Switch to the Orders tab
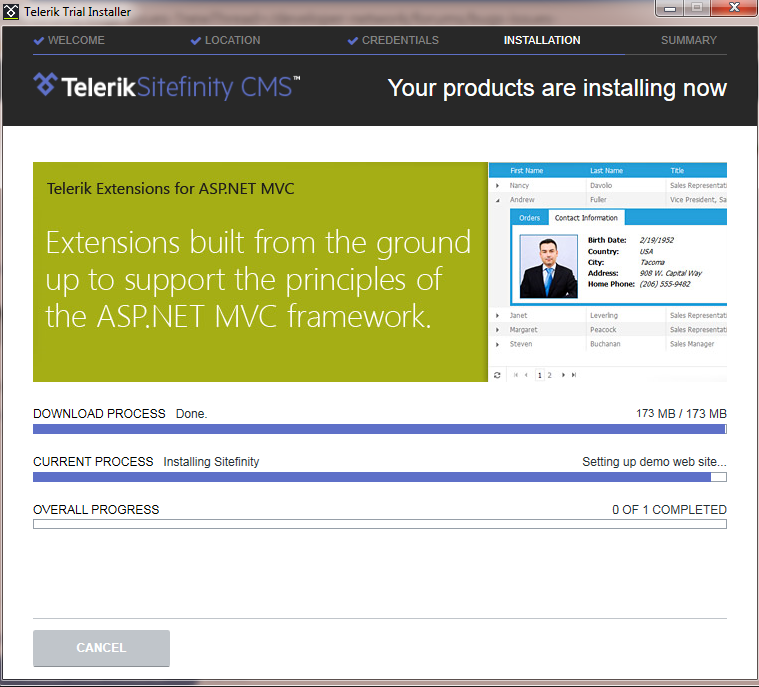 tap(530, 218)
